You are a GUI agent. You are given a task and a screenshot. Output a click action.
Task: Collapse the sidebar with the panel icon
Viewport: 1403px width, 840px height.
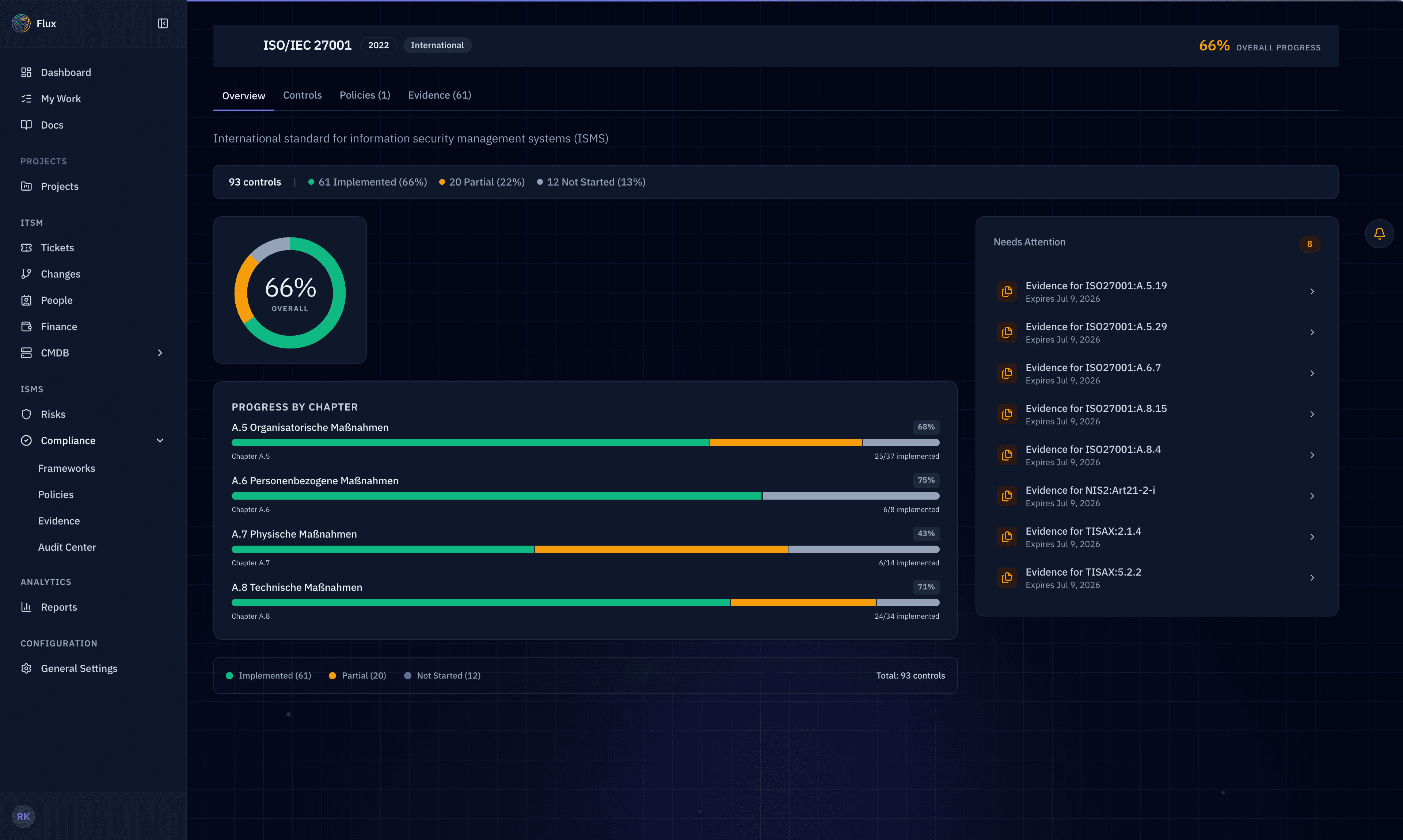163,23
